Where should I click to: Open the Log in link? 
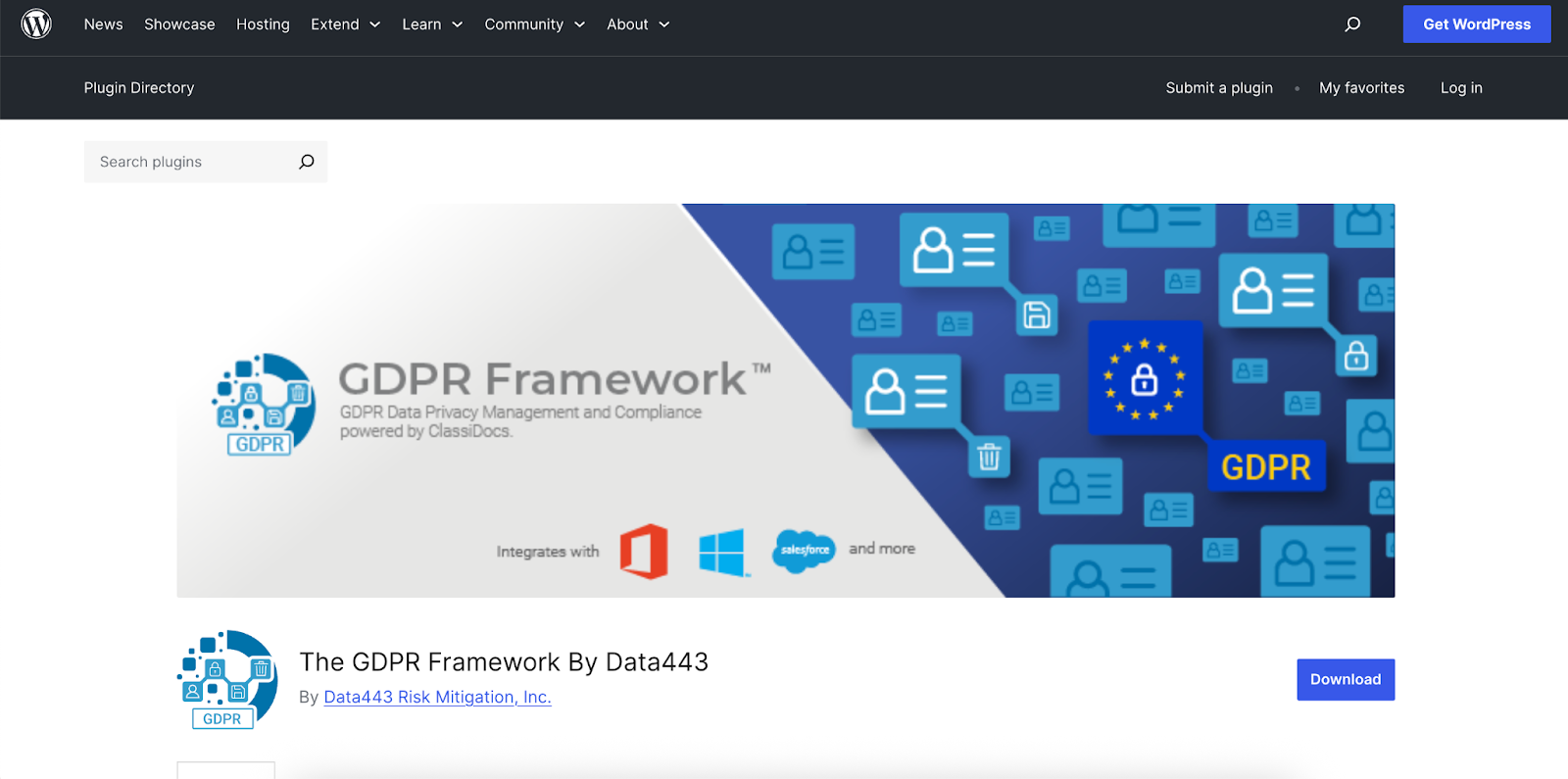click(1460, 88)
